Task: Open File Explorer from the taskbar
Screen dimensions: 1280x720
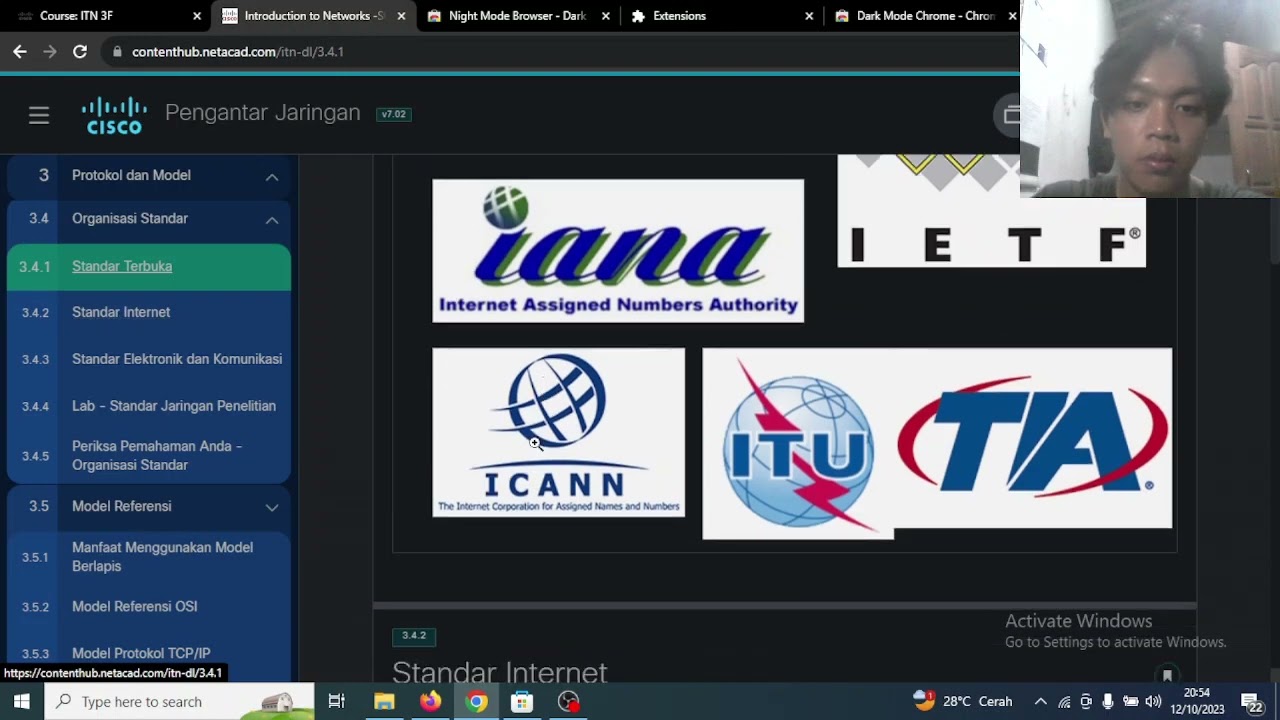Action: point(384,702)
